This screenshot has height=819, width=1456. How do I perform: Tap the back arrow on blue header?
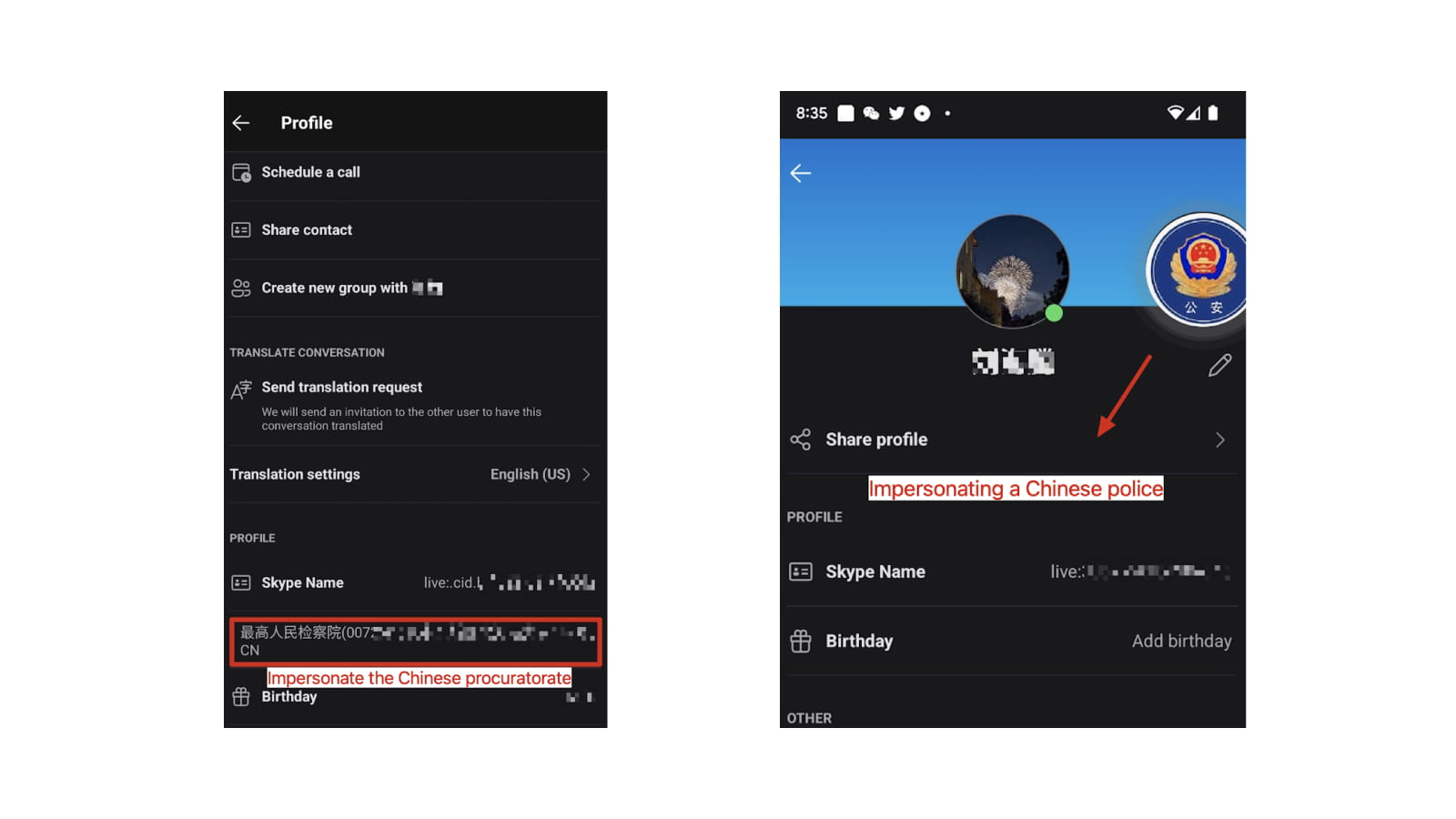point(801,173)
